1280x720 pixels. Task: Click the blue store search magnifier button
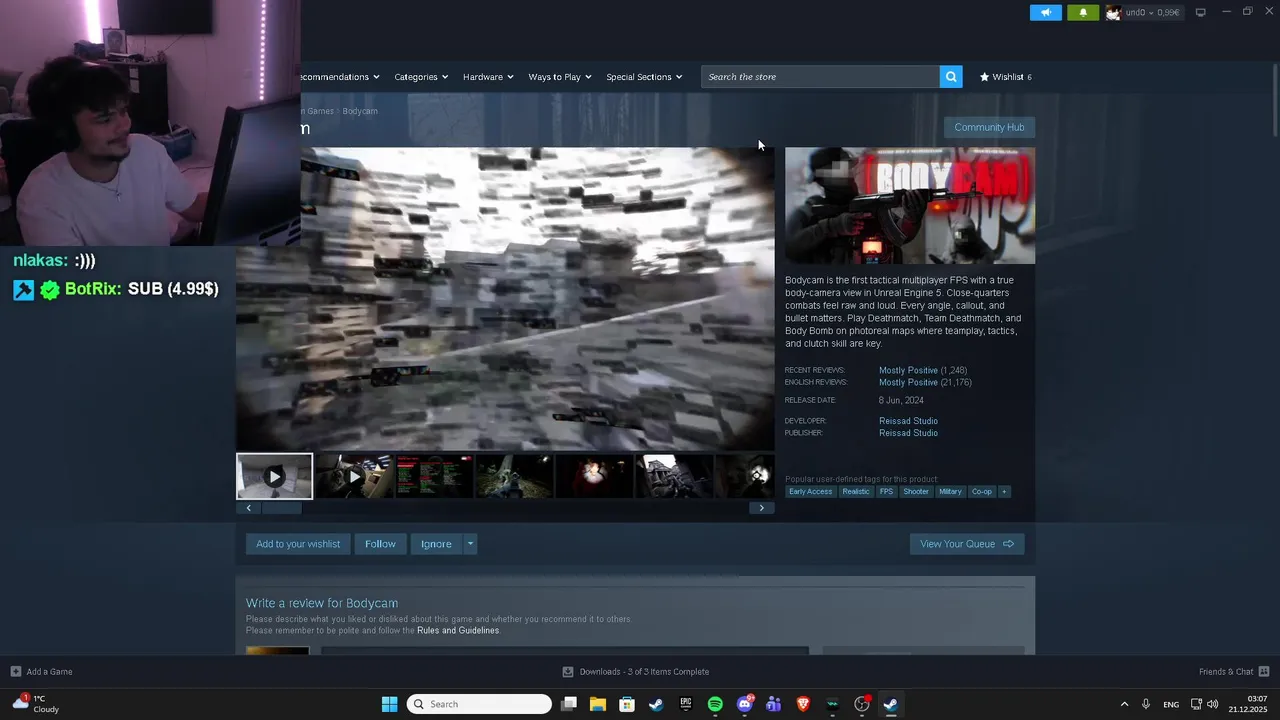pyautogui.click(x=951, y=77)
